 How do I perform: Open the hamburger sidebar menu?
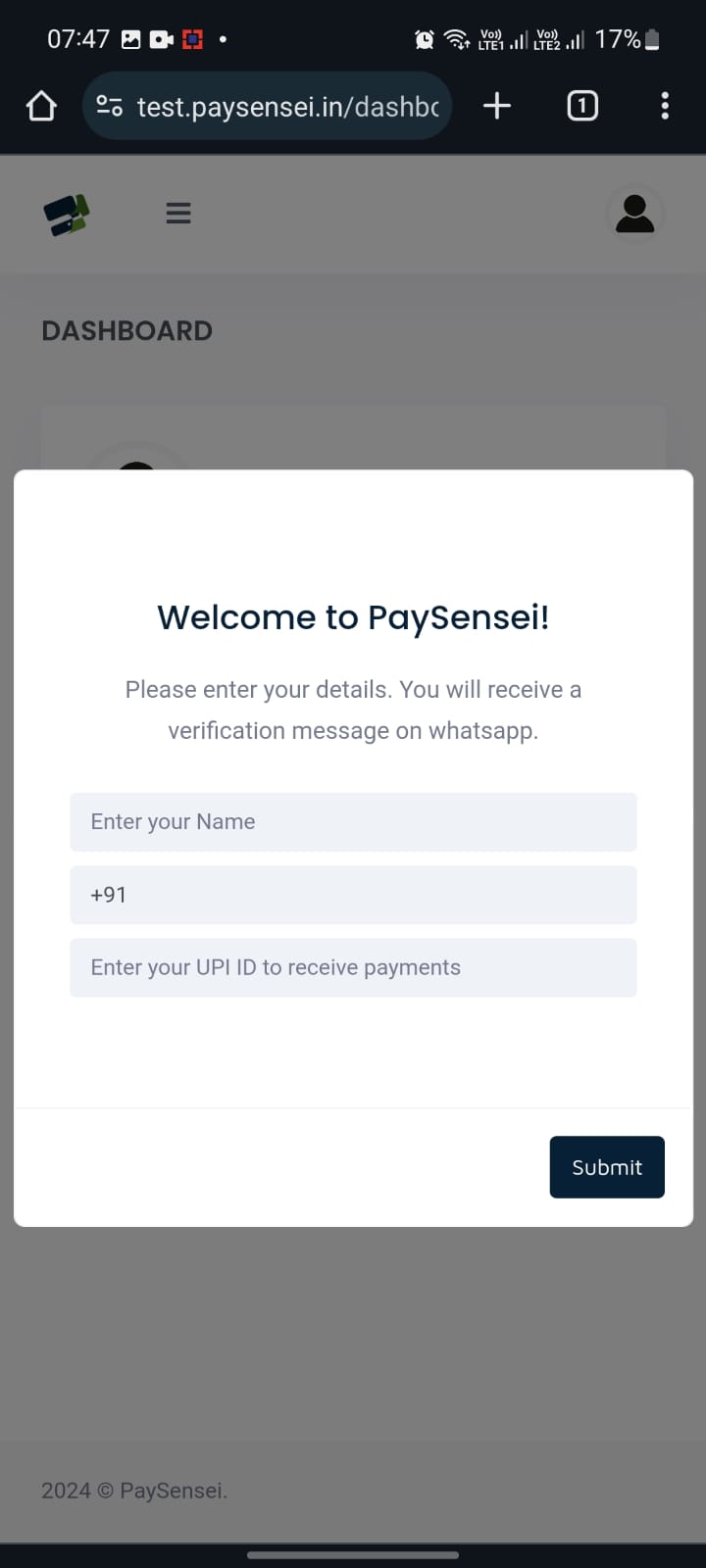[x=178, y=213]
